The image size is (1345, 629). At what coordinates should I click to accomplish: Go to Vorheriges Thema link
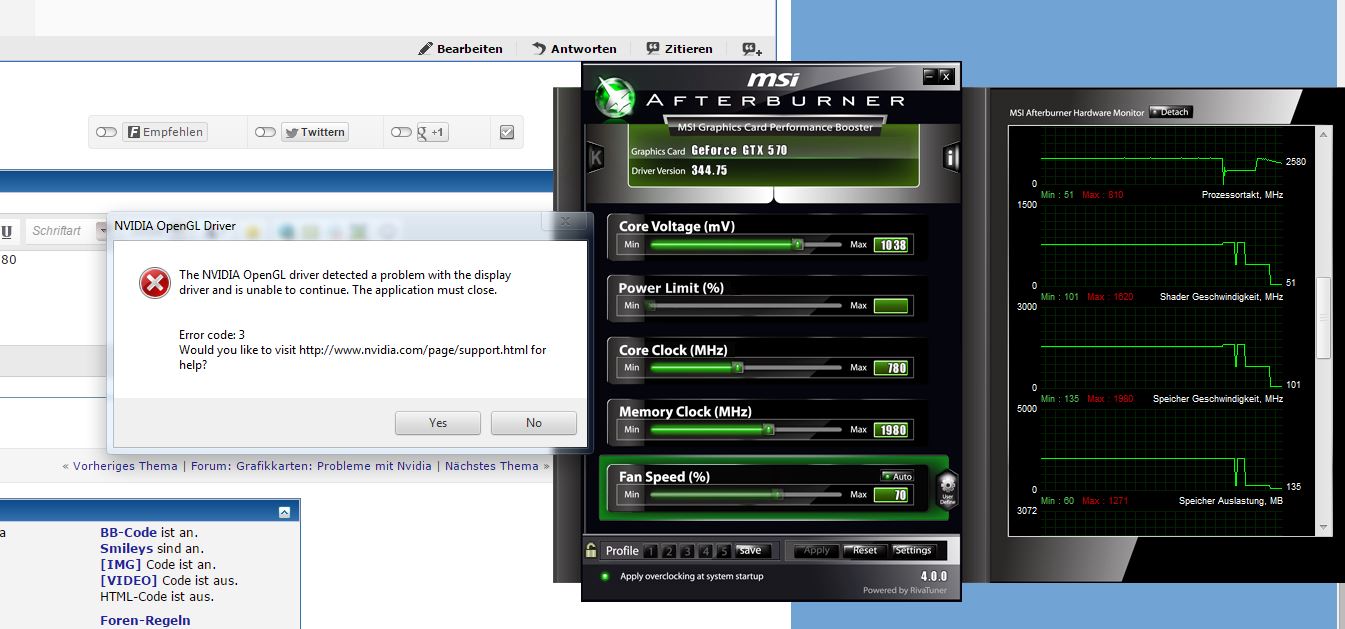click(125, 466)
